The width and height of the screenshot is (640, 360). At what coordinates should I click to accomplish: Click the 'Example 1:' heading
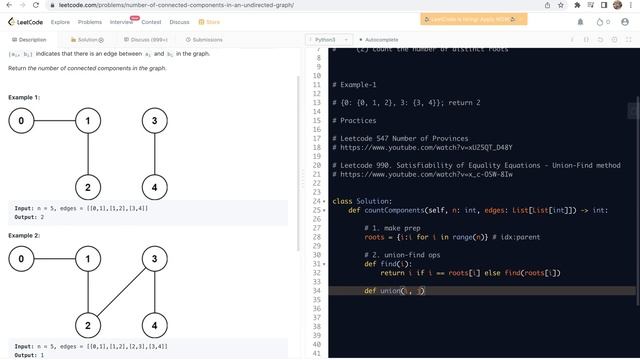[24, 97]
